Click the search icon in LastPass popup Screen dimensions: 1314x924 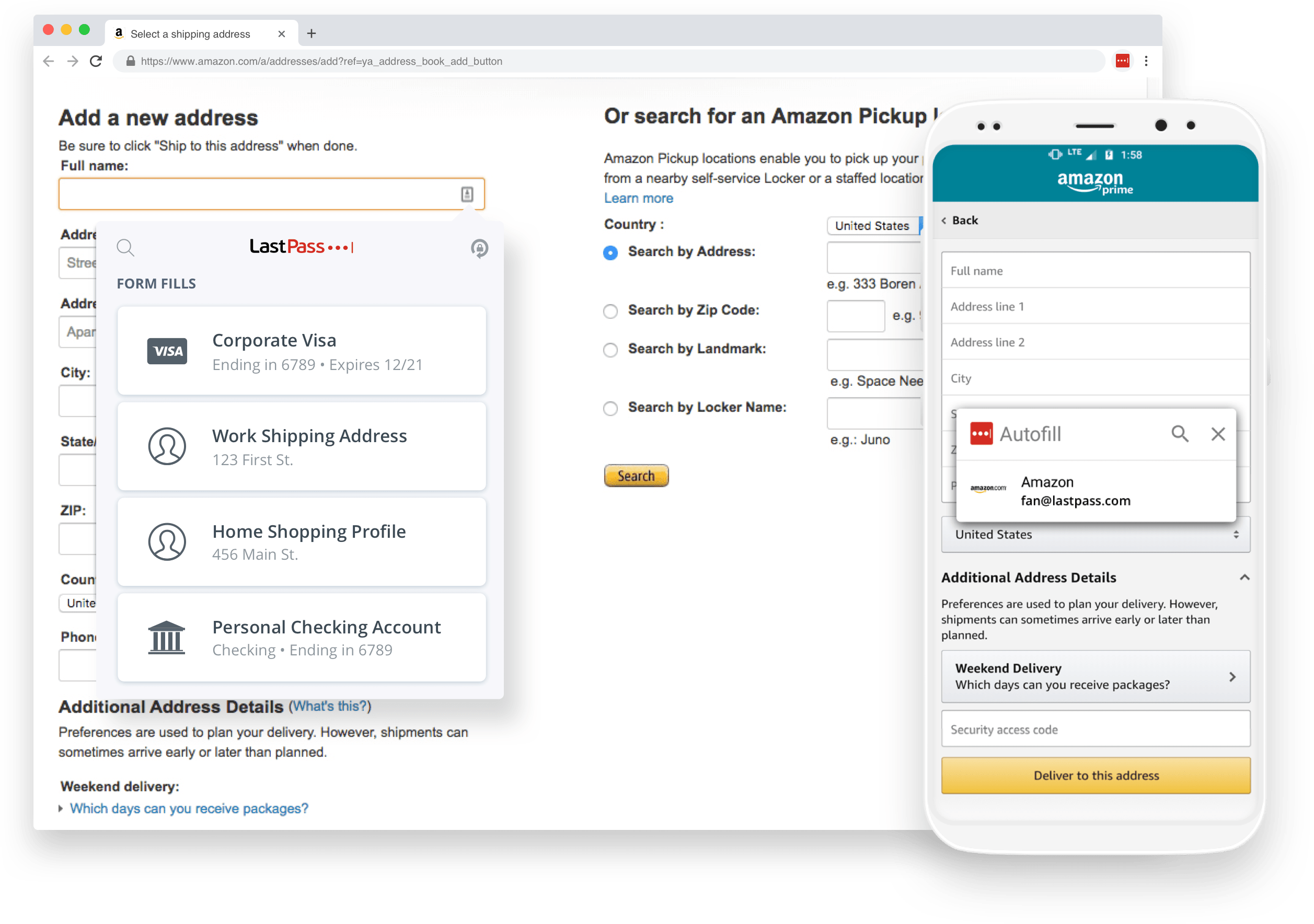[125, 248]
